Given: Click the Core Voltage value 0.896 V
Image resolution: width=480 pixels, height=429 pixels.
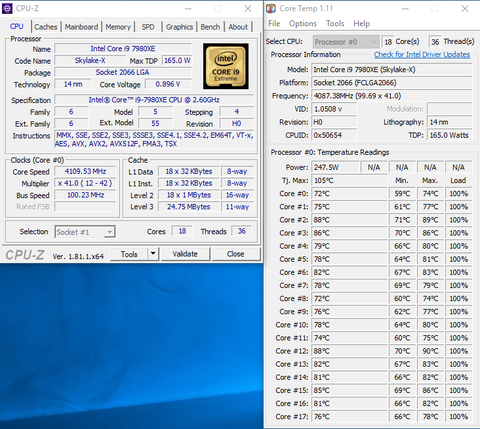Looking at the screenshot, I should pos(168,84).
